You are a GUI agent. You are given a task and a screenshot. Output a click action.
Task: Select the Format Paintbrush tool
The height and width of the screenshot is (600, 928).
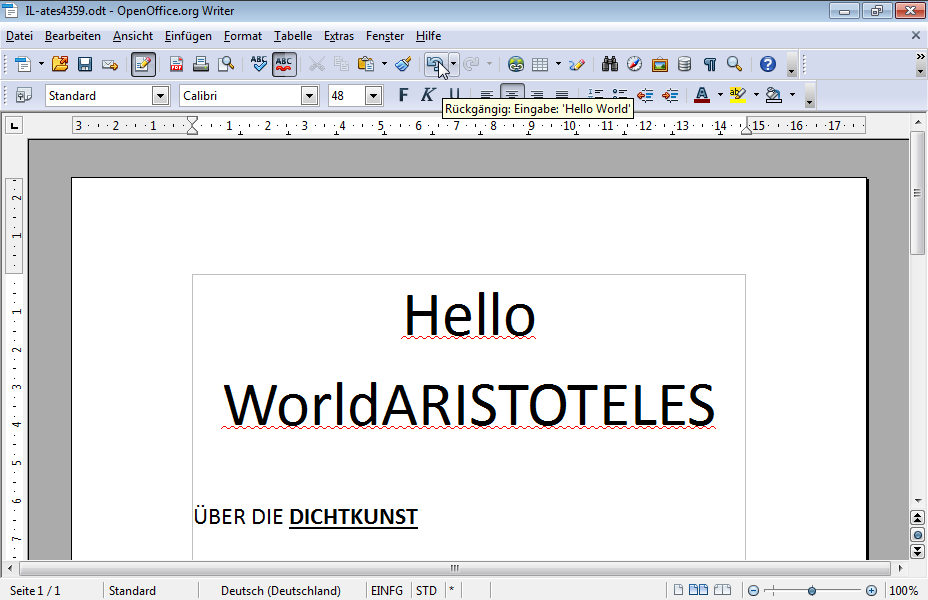click(x=404, y=64)
